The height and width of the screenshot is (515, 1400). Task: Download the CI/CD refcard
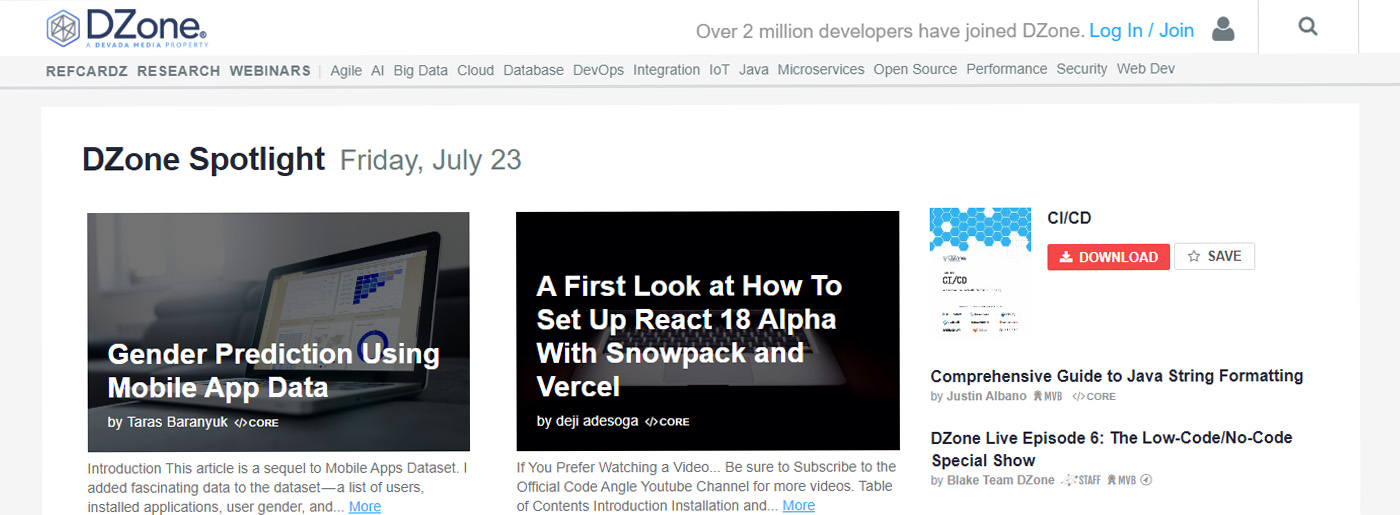tap(1108, 257)
